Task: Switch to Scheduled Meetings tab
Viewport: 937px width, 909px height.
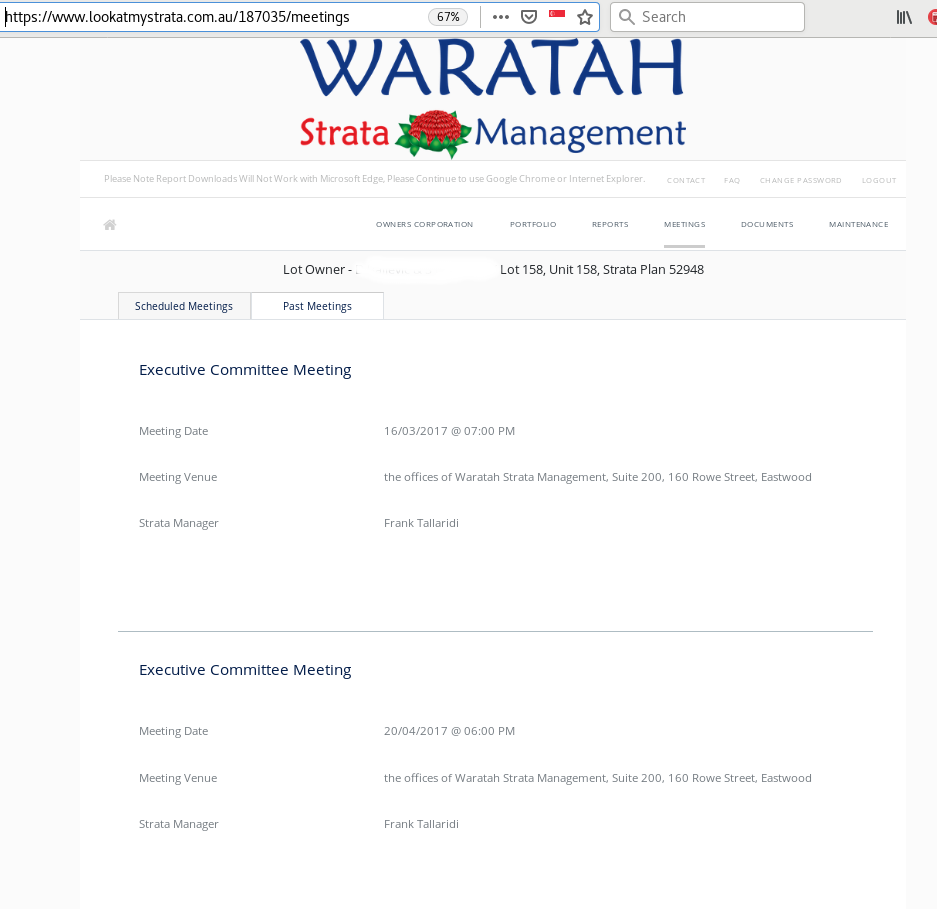Action: [x=184, y=306]
